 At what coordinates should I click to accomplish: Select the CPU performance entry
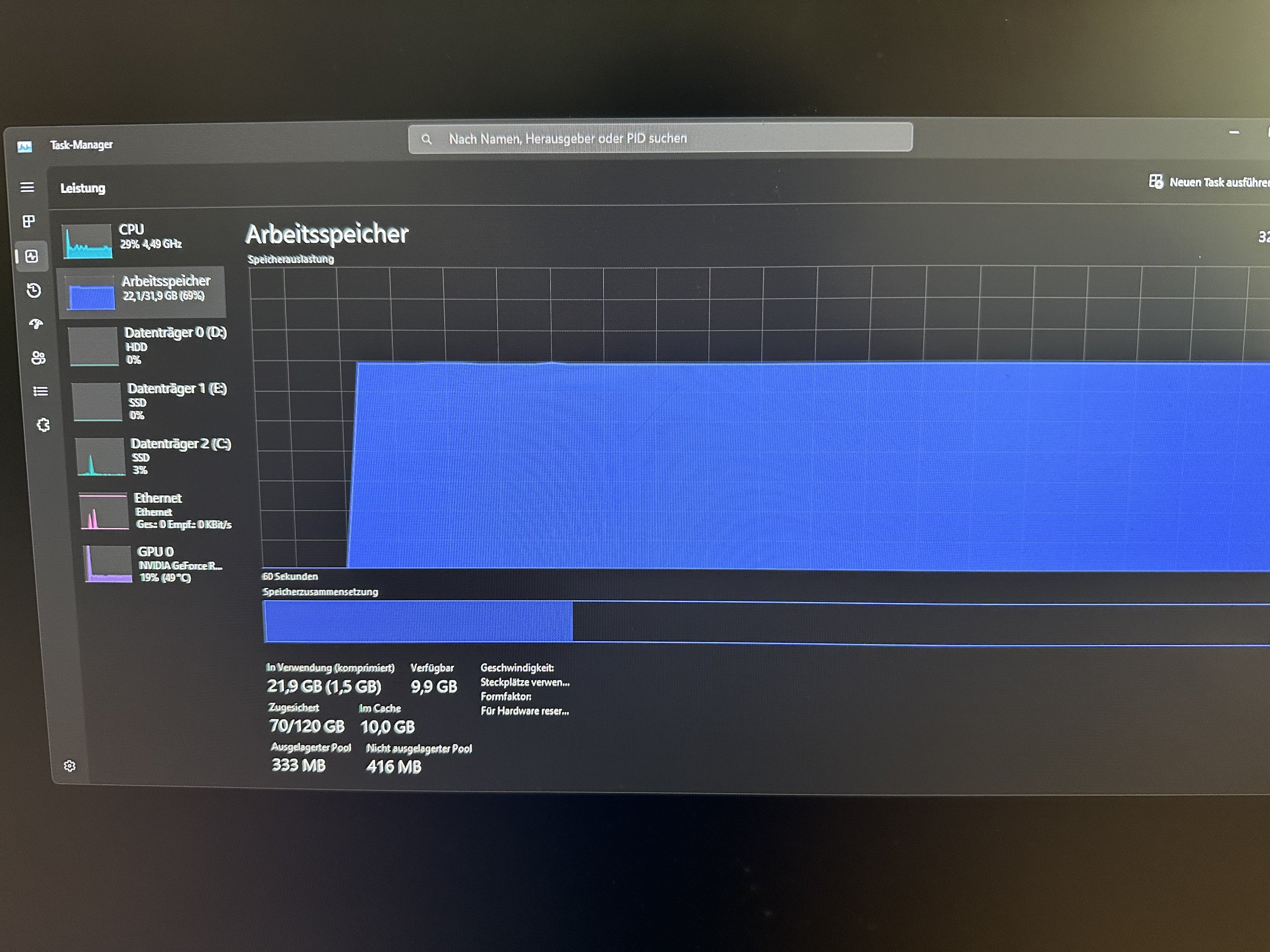[x=144, y=239]
